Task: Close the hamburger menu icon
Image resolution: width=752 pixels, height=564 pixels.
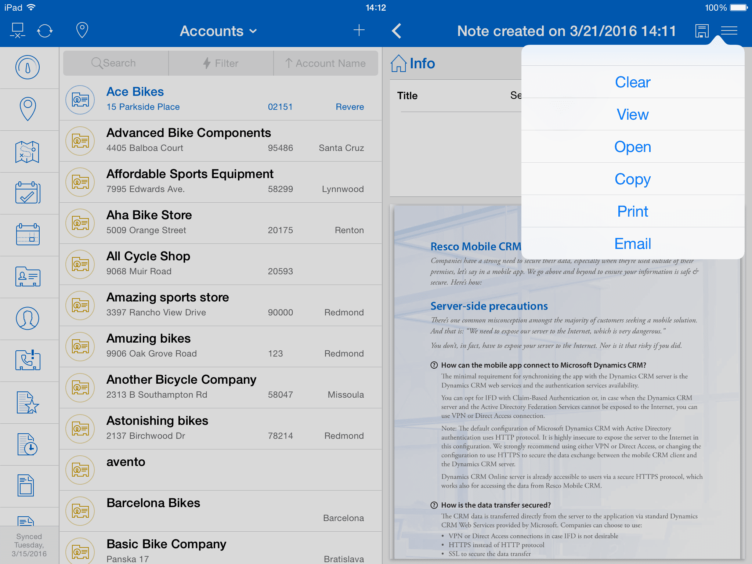Action: (729, 31)
